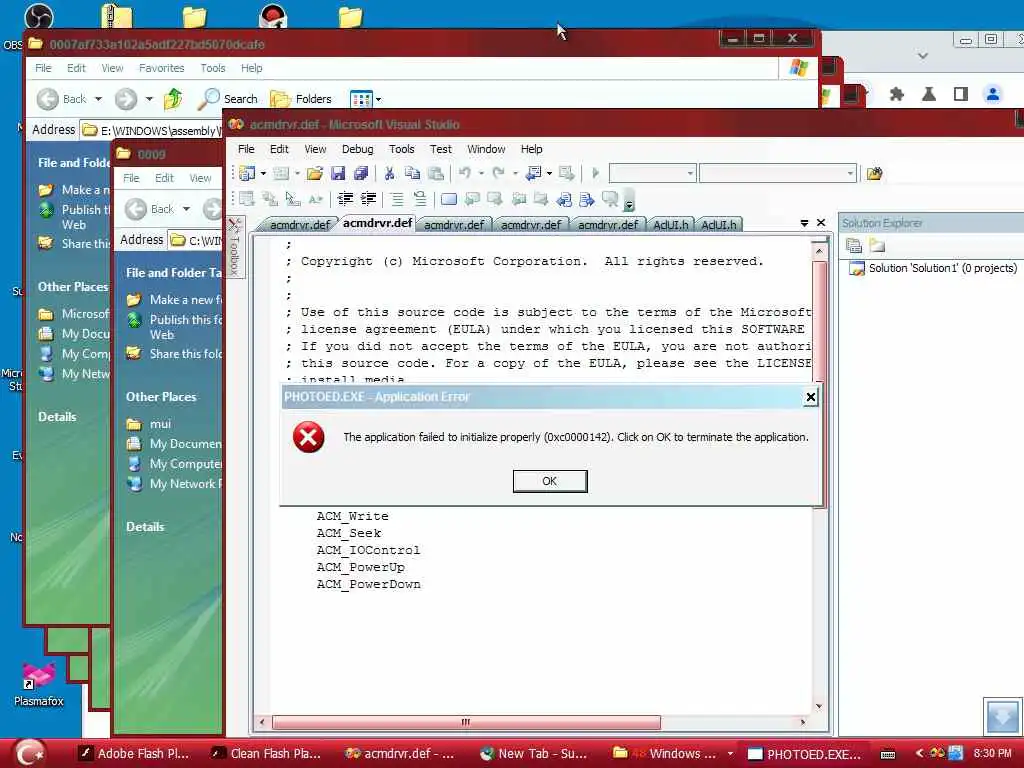The height and width of the screenshot is (768, 1024).
Task: Click Cut scissors icon in Visual Studio
Action: (x=389, y=173)
